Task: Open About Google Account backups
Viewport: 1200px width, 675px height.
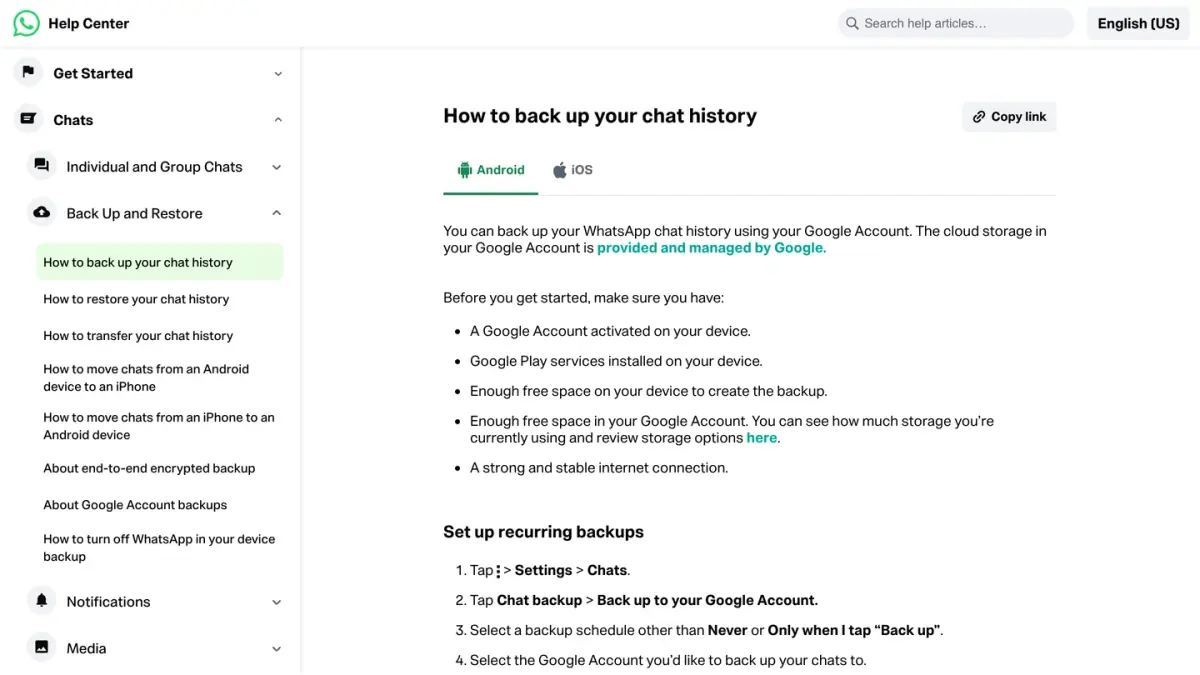Action: click(x=135, y=505)
